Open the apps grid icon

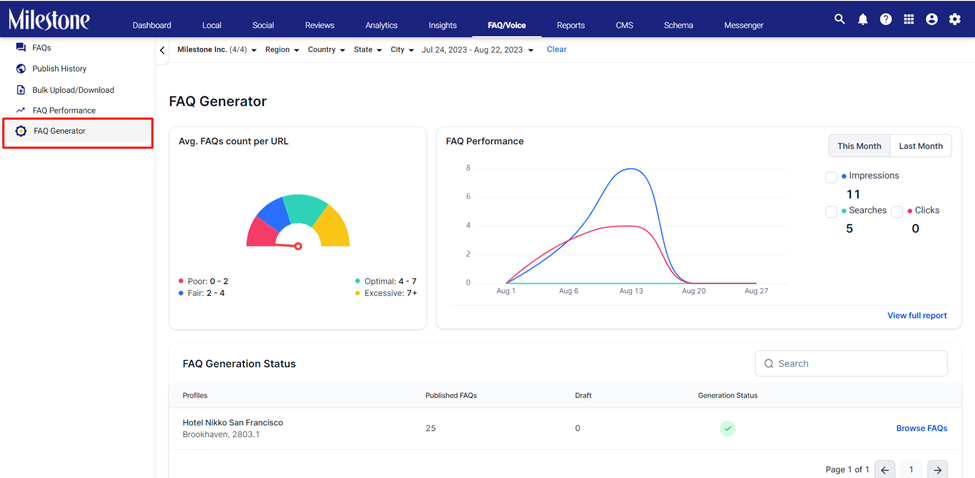908,19
